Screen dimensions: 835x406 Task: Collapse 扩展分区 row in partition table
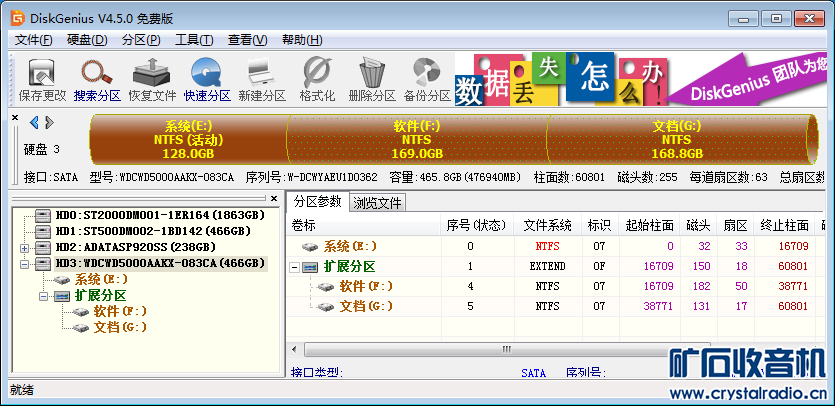pyautogui.click(x=294, y=267)
